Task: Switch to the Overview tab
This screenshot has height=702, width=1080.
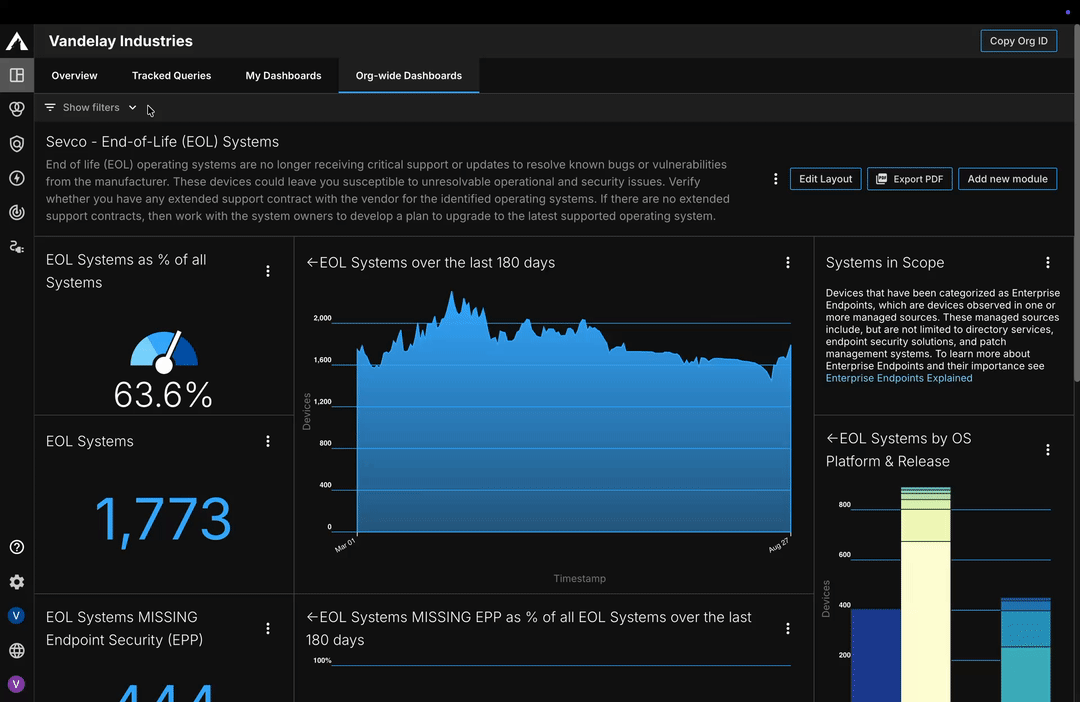Action: pyautogui.click(x=74, y=76)
